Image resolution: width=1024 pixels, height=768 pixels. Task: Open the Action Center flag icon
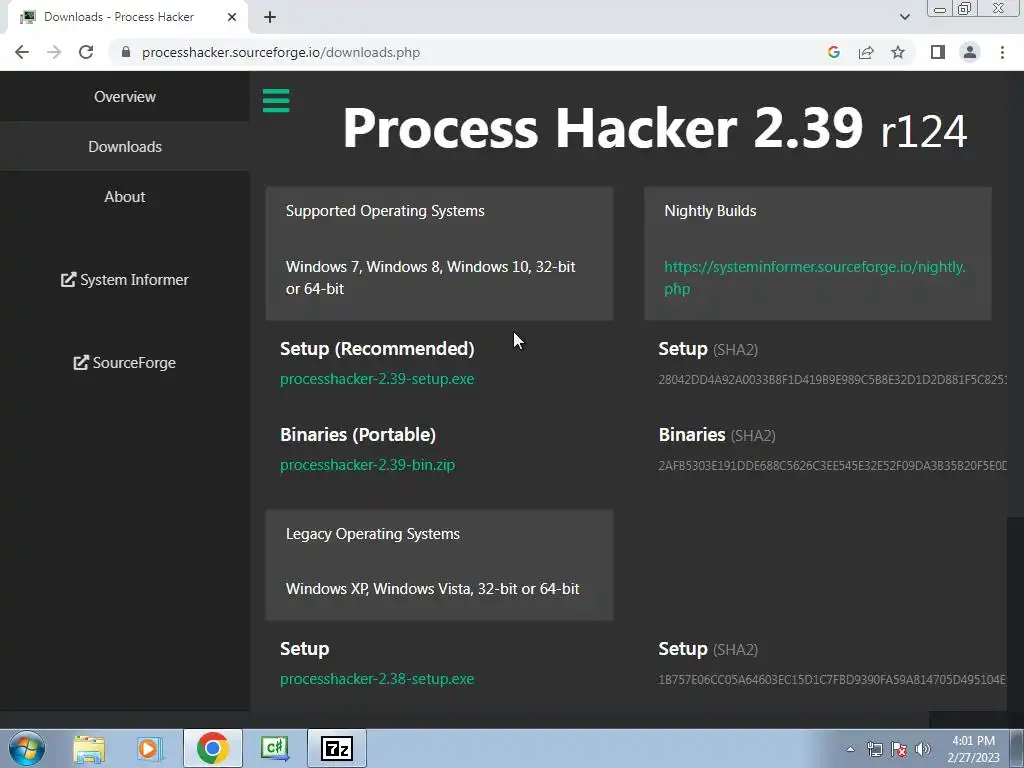pyautogui.click(x=899, y=749)
